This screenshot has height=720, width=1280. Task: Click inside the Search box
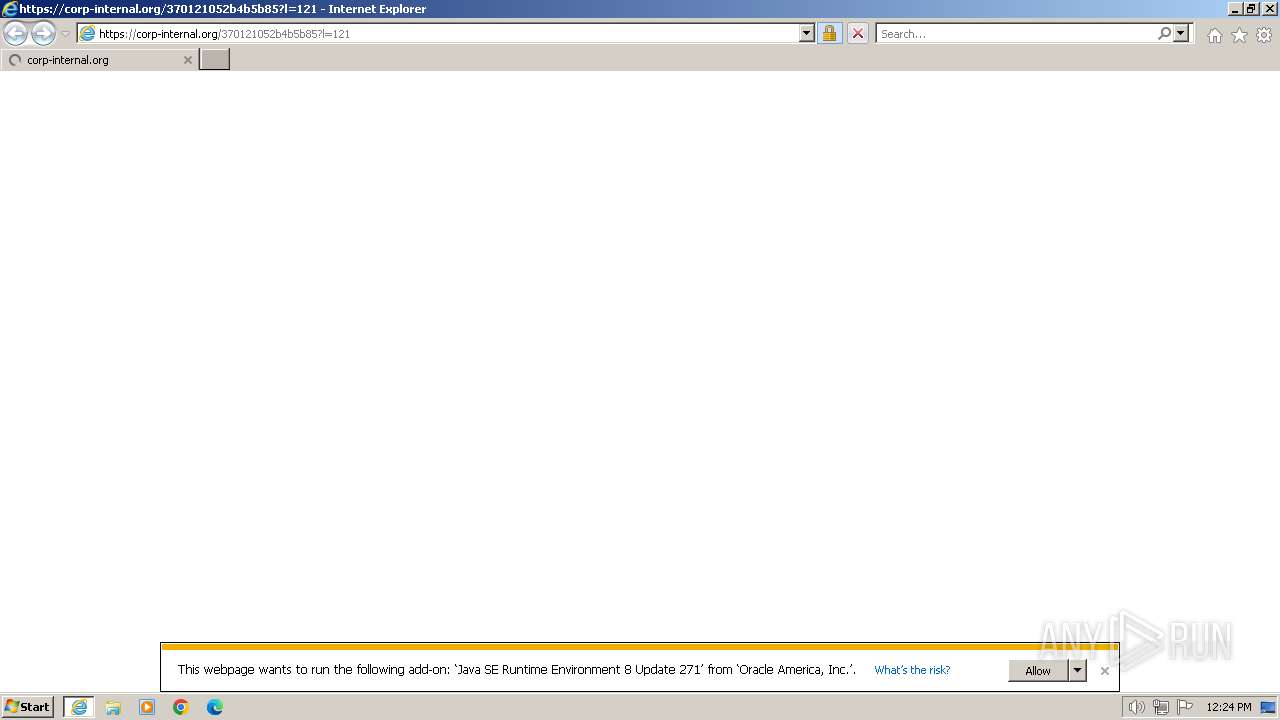coord(1016,33)
